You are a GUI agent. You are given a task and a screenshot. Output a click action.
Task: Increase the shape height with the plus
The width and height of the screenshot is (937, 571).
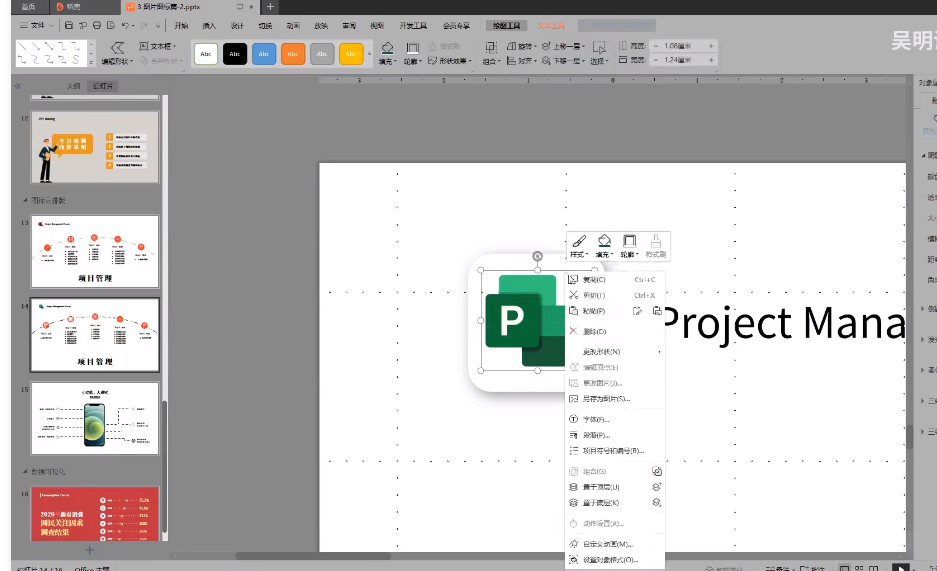click(x=711, y=46)
